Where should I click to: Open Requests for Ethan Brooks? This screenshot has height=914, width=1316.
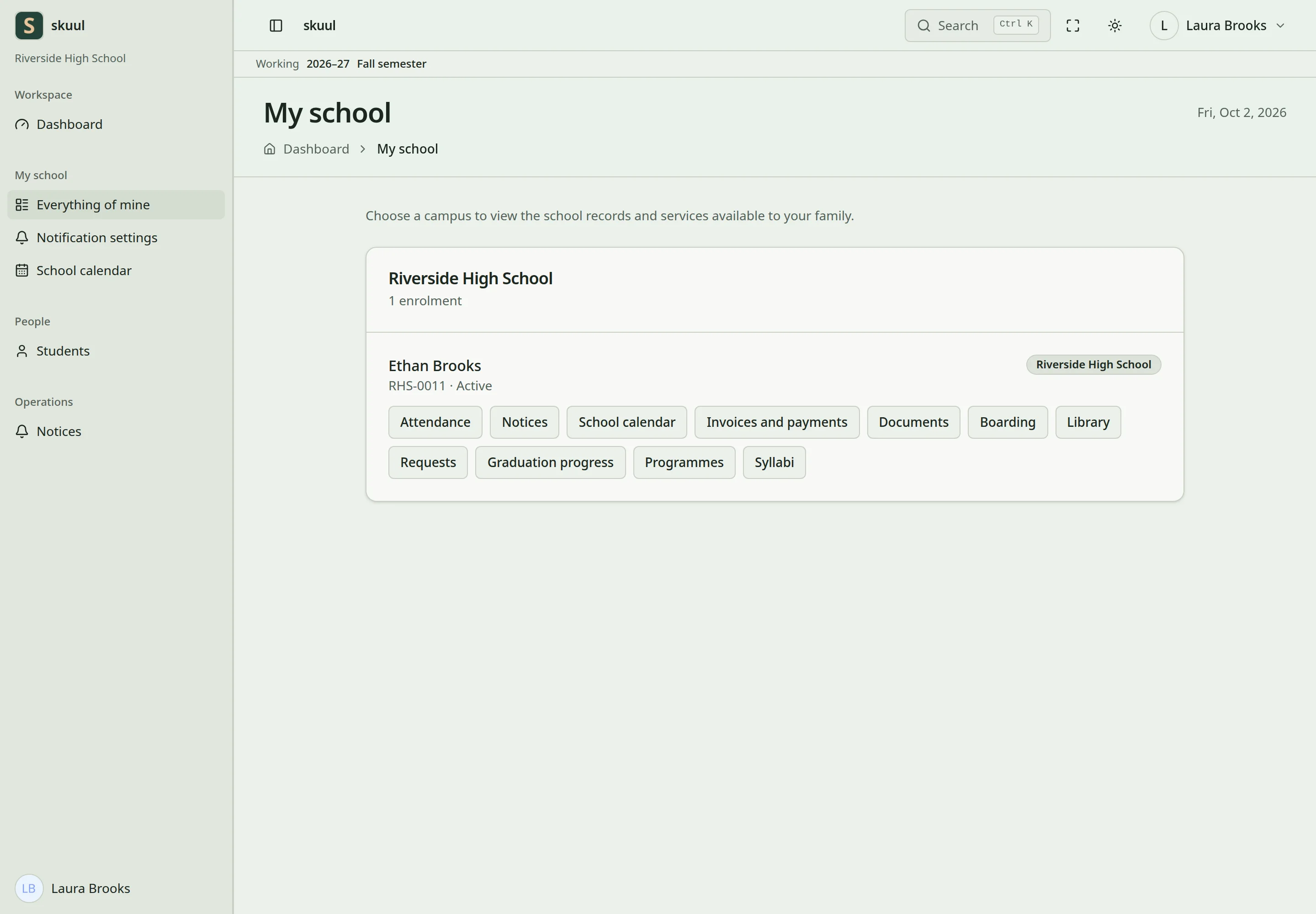[428, 463]
